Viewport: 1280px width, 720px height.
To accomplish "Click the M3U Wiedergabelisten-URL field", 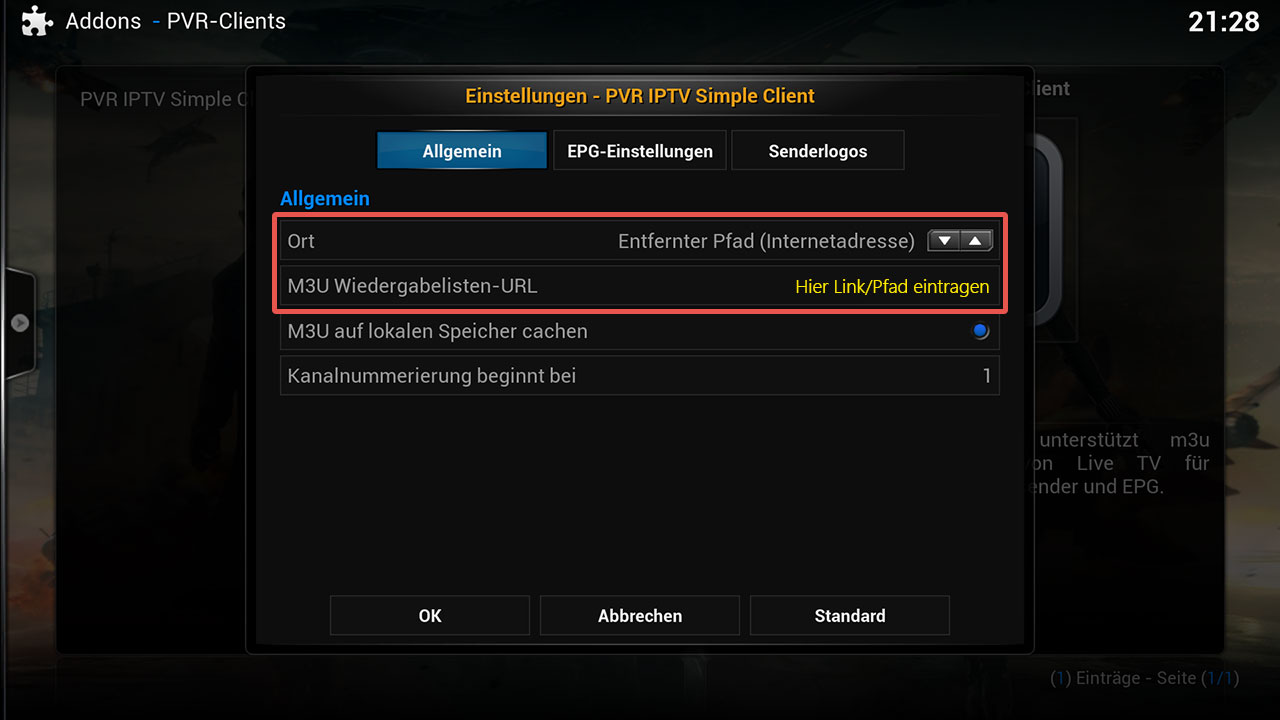I will [x=640, y=286].
